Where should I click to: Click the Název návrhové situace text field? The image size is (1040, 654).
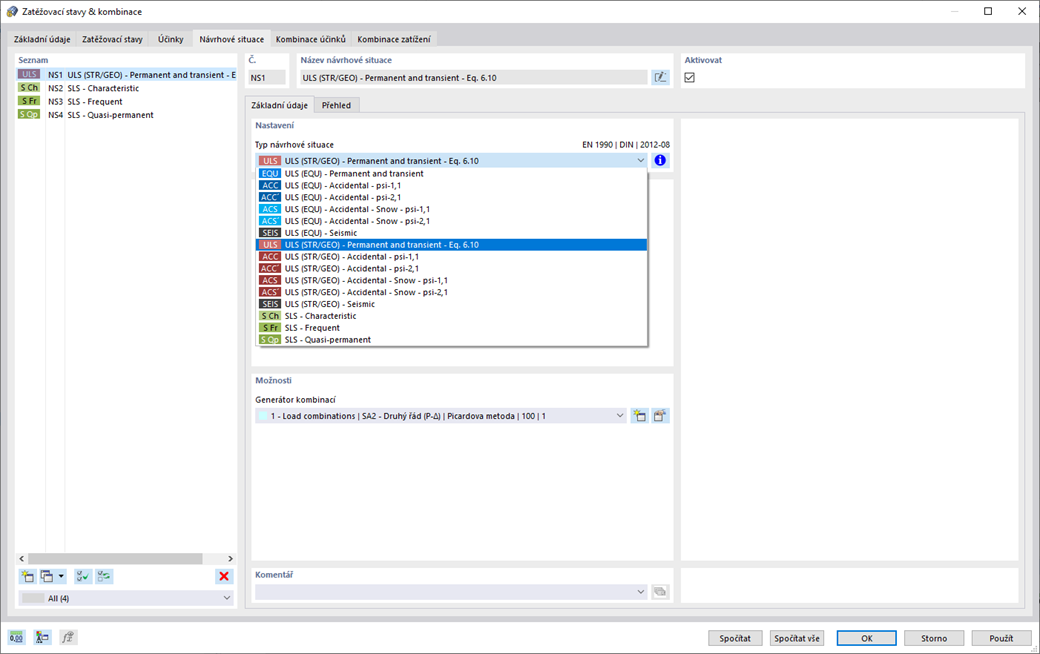click(474, 78)
